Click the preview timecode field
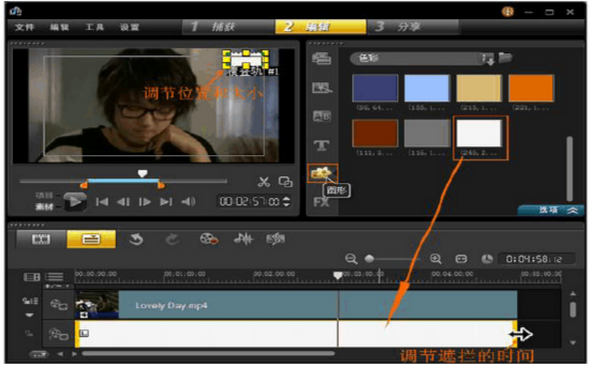Viewport: 591px width, 370px height. (250, 202)
